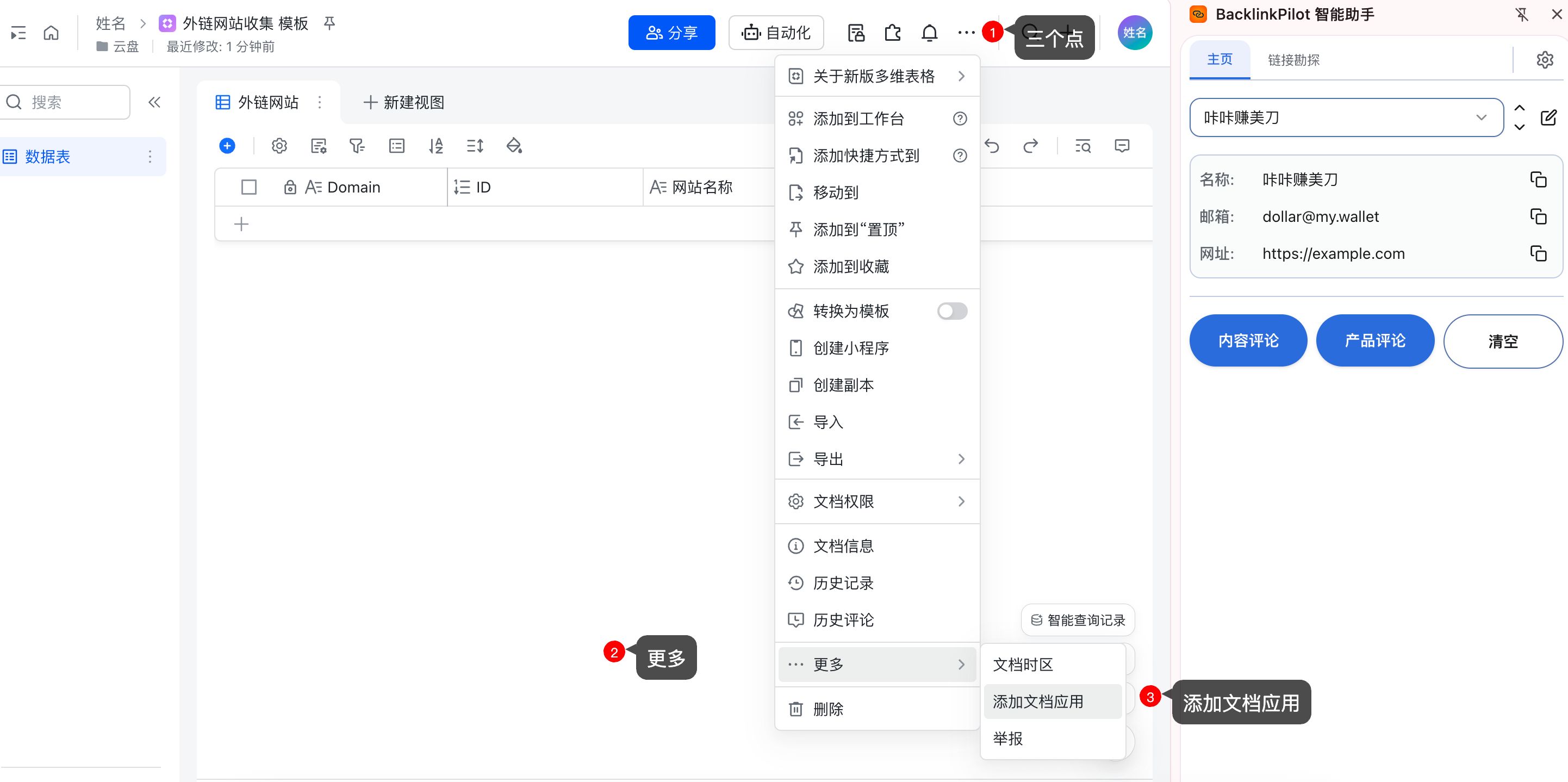Adjust row height icon in toolbar
Viewport: 1568px width, 782px height.
475,146
